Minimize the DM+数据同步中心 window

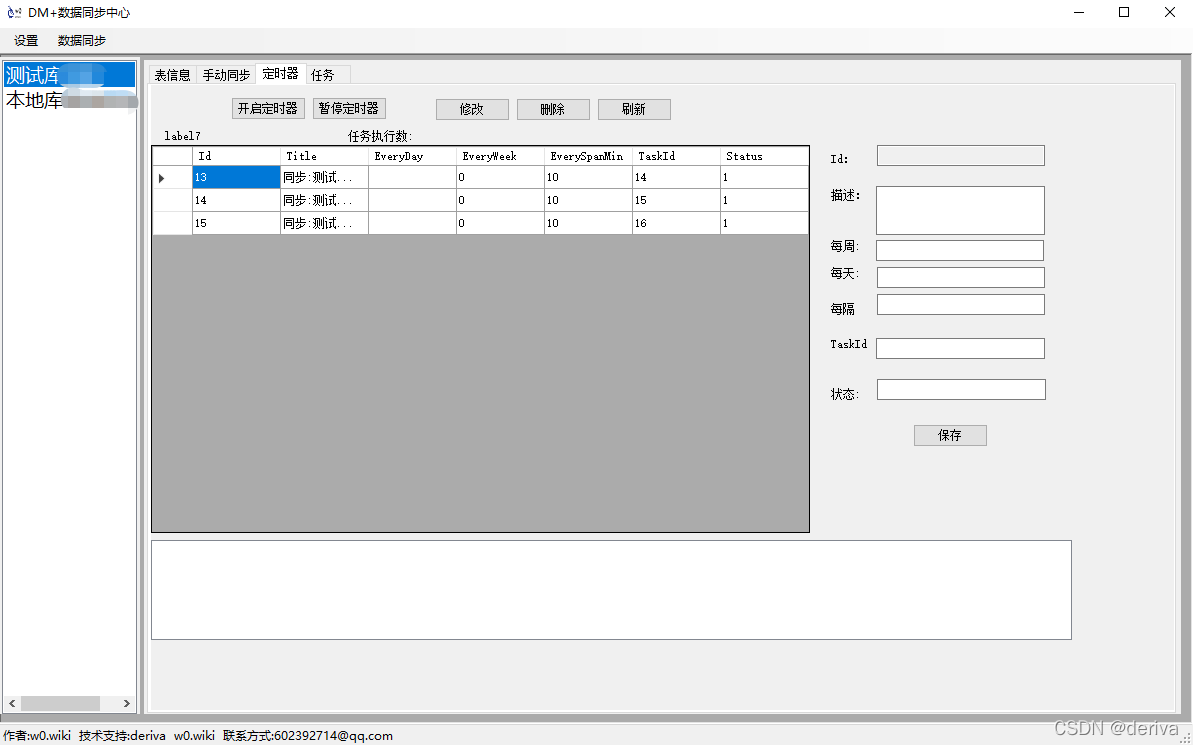1080,12
